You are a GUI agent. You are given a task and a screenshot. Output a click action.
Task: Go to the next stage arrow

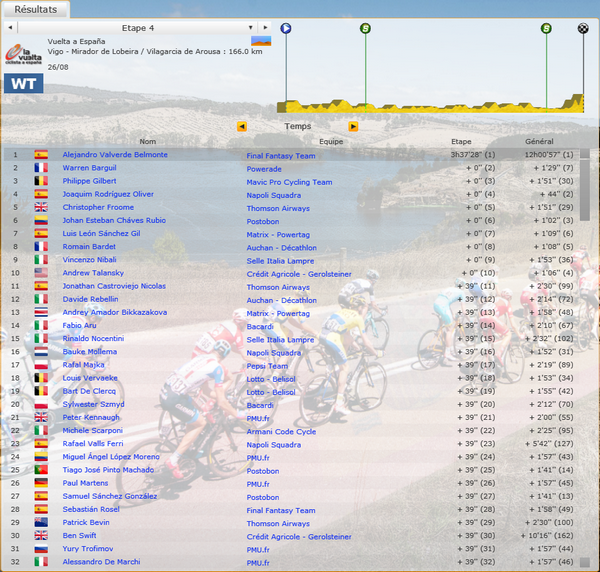(265, 28)
